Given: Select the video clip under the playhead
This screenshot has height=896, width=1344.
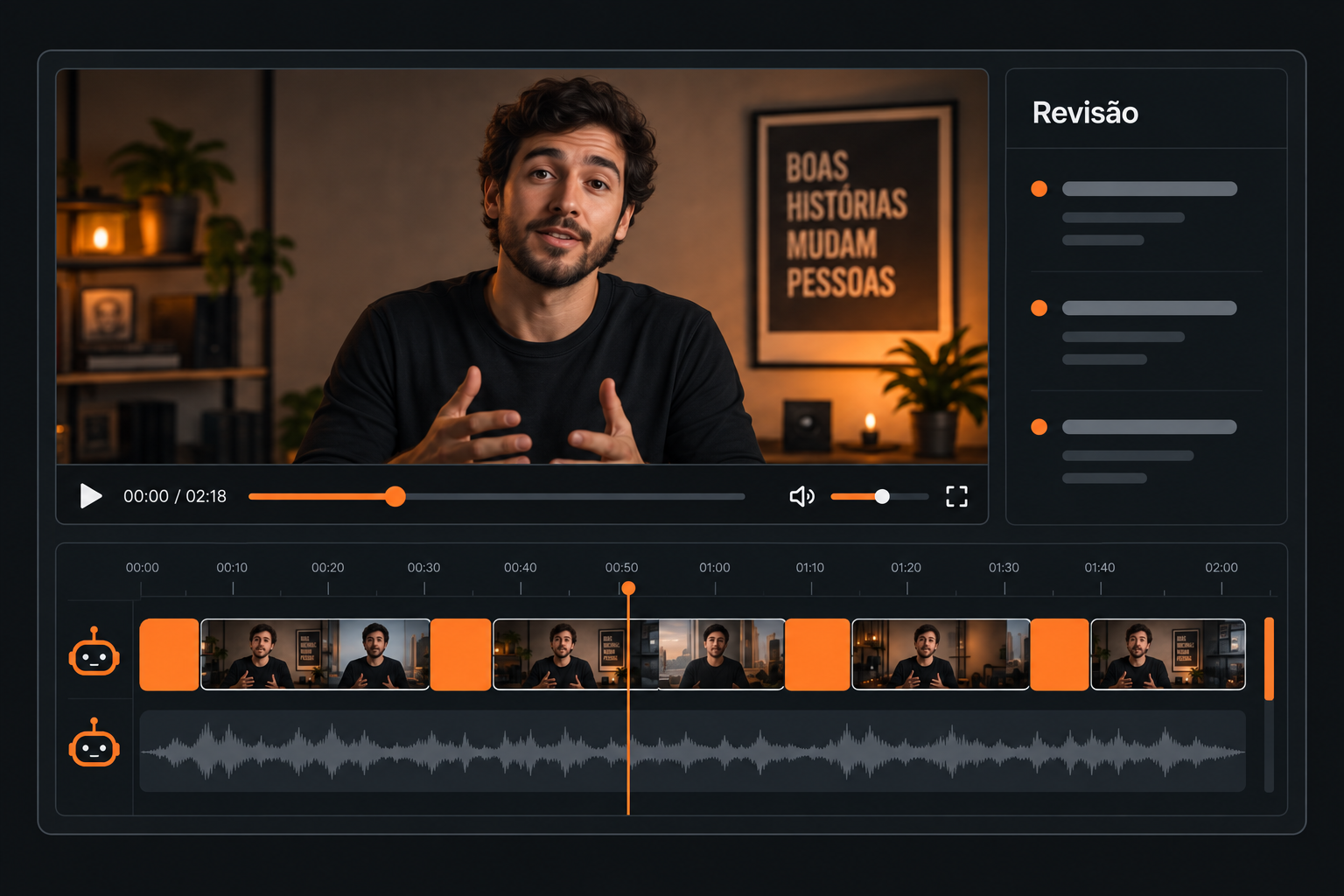Looking at the screenshot, I should [639, 654].
